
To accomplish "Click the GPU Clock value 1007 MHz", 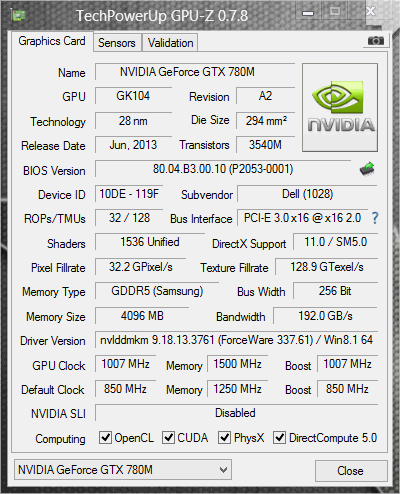I will click(125, 364).
